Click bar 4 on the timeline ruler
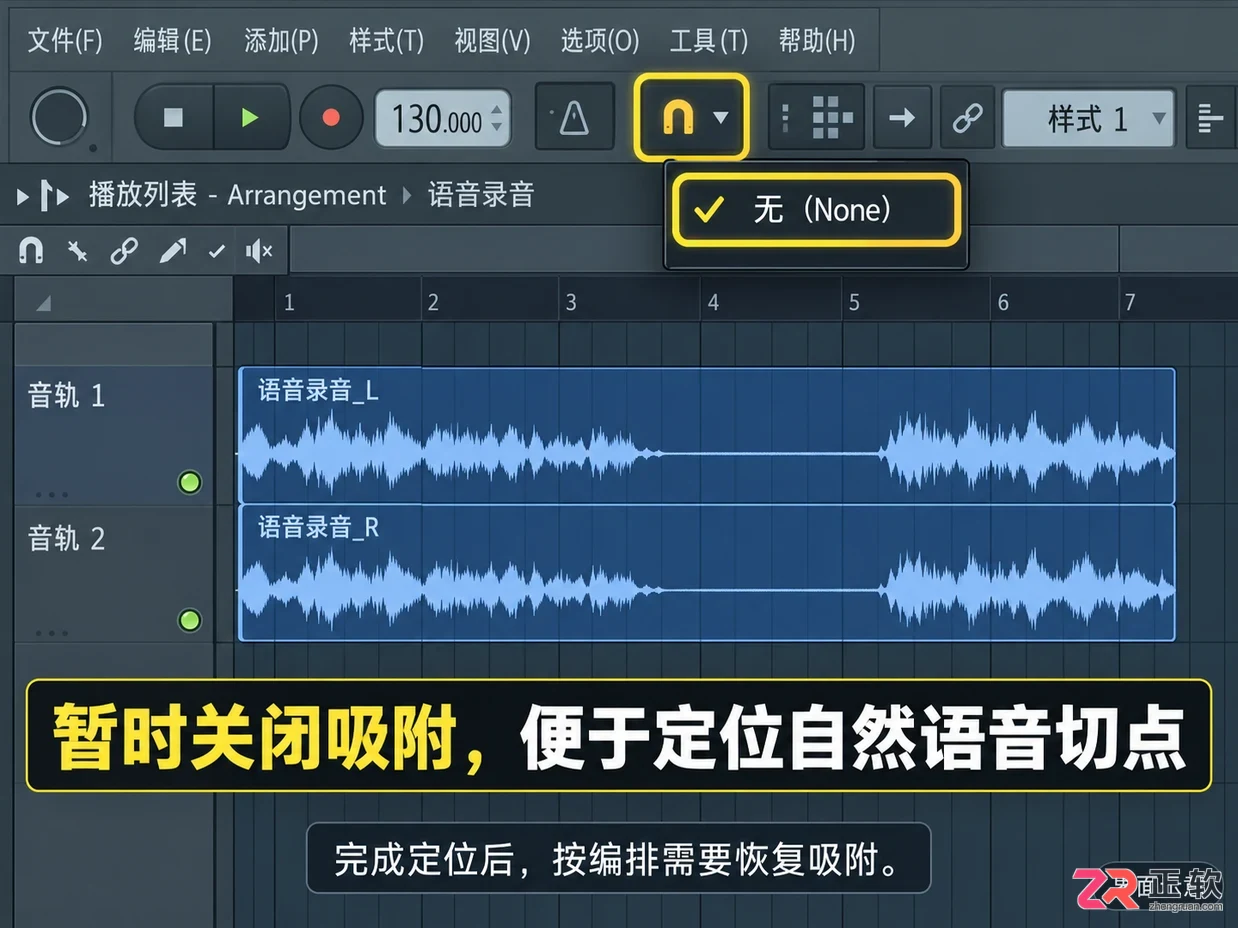Viewport: 1238px width, 928px height. click(713, 302)
